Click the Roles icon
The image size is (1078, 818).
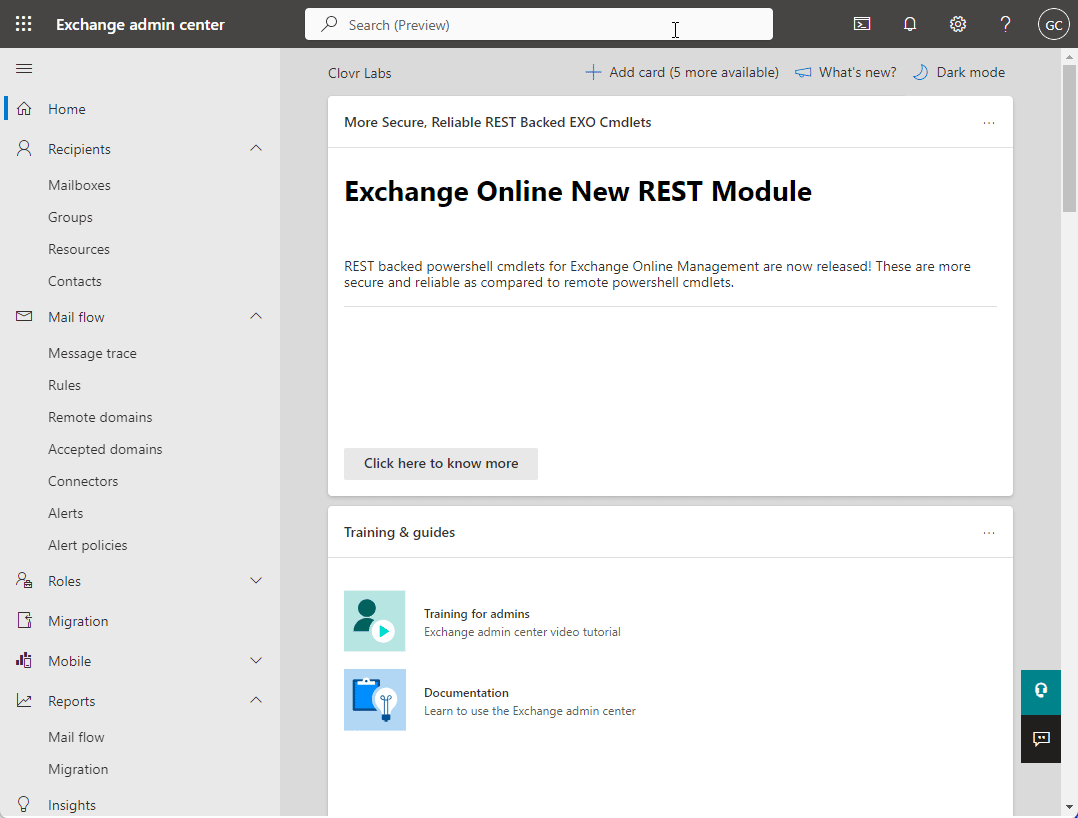24,580
